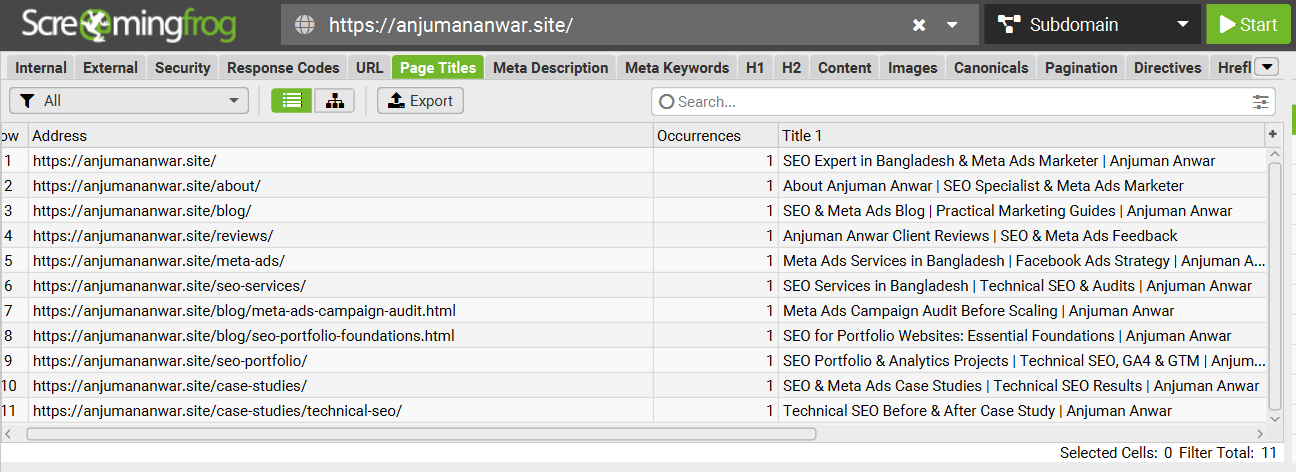Viewport: 1296px width, 472px height.
Task: Select the /meta-ads/ address cell
Action: [x=341, y=261]
